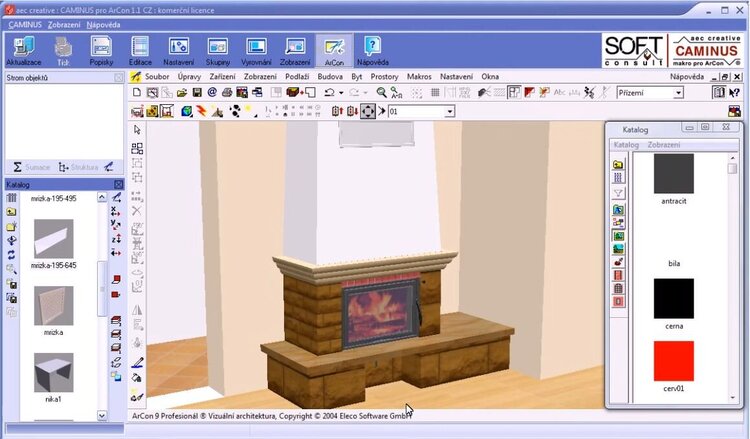Open the Budova menu
The image size is (750, 439).
pos(330,76)
